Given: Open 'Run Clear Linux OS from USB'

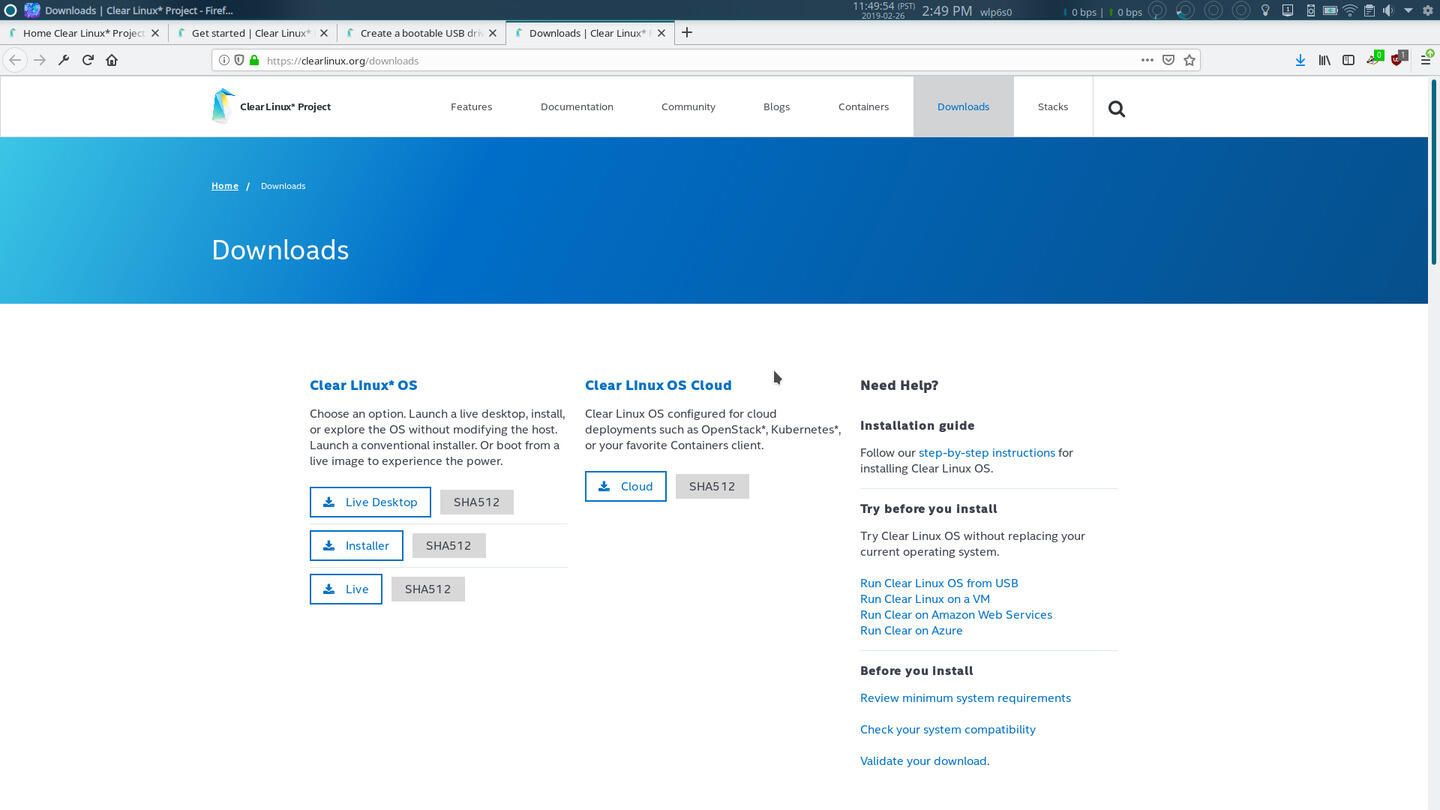Looking at the screenshot, I should [x=939, y=583].
